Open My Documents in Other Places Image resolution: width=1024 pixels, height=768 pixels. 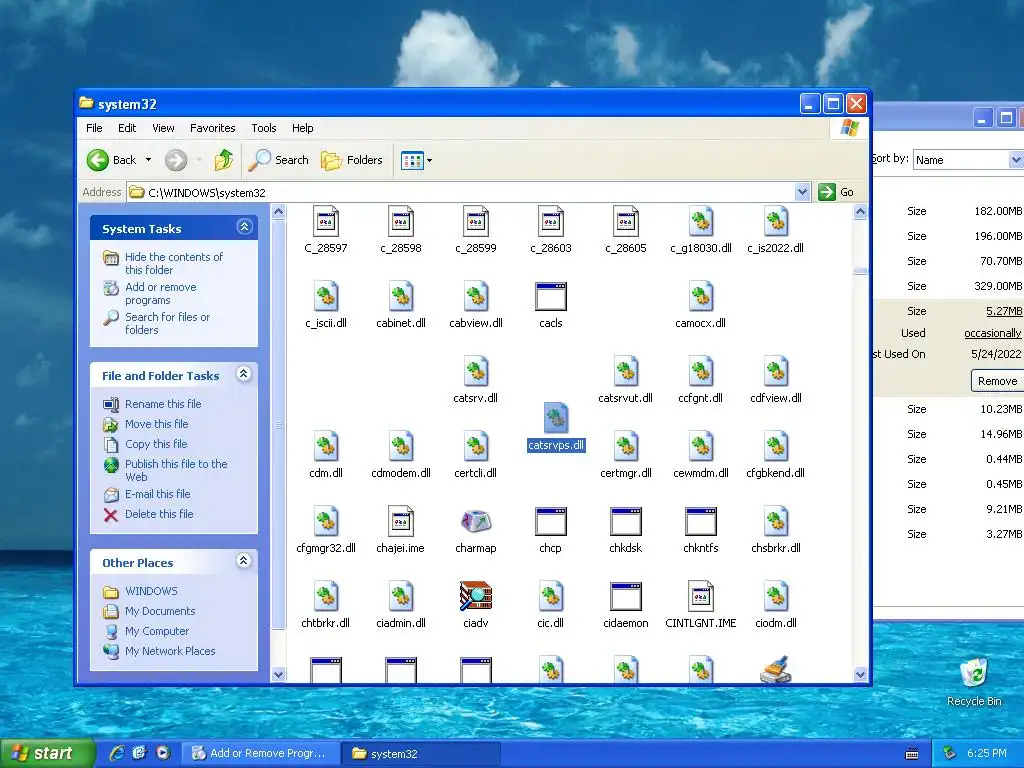tap(160, 611)
